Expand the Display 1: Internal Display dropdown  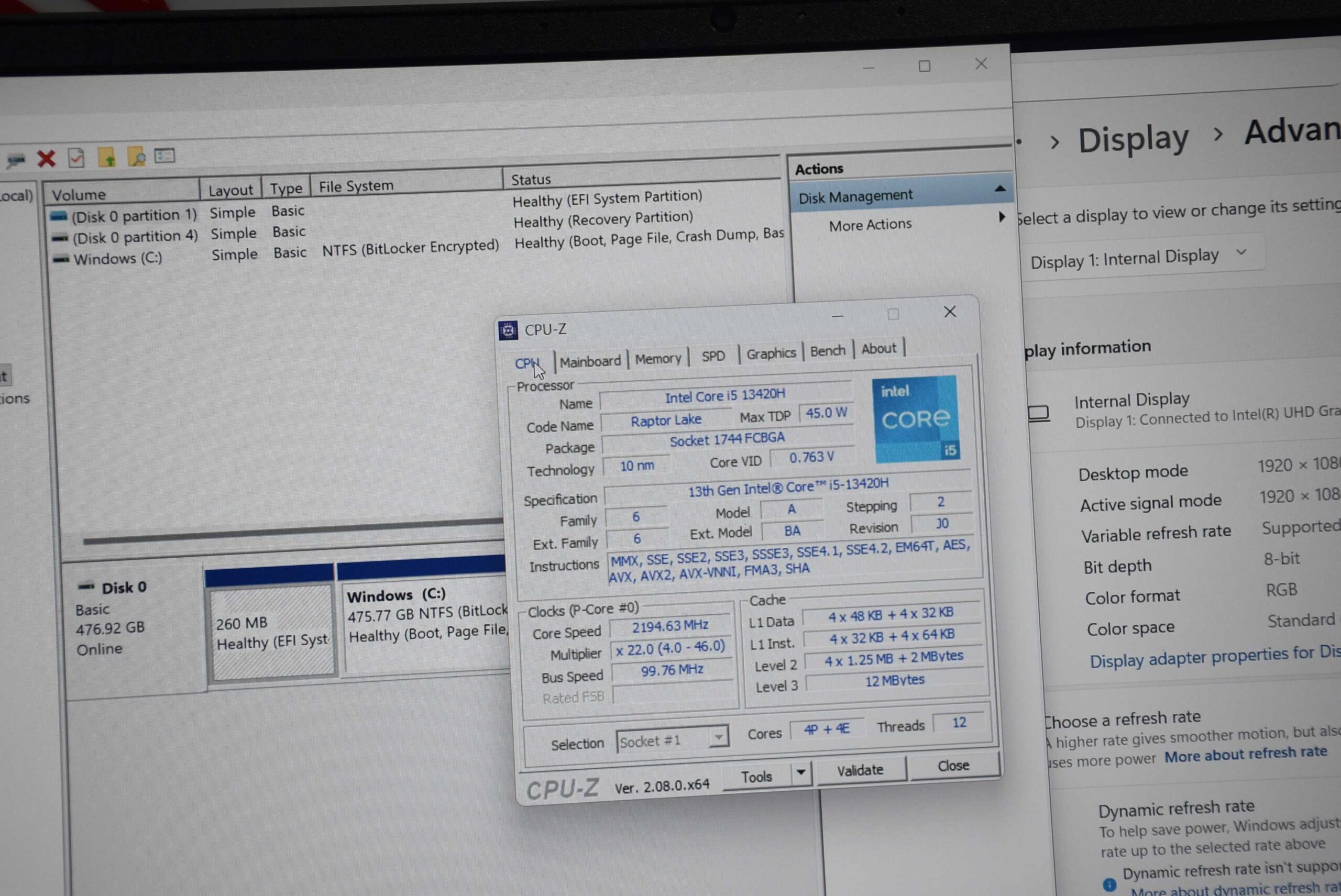pos(1241,252)
